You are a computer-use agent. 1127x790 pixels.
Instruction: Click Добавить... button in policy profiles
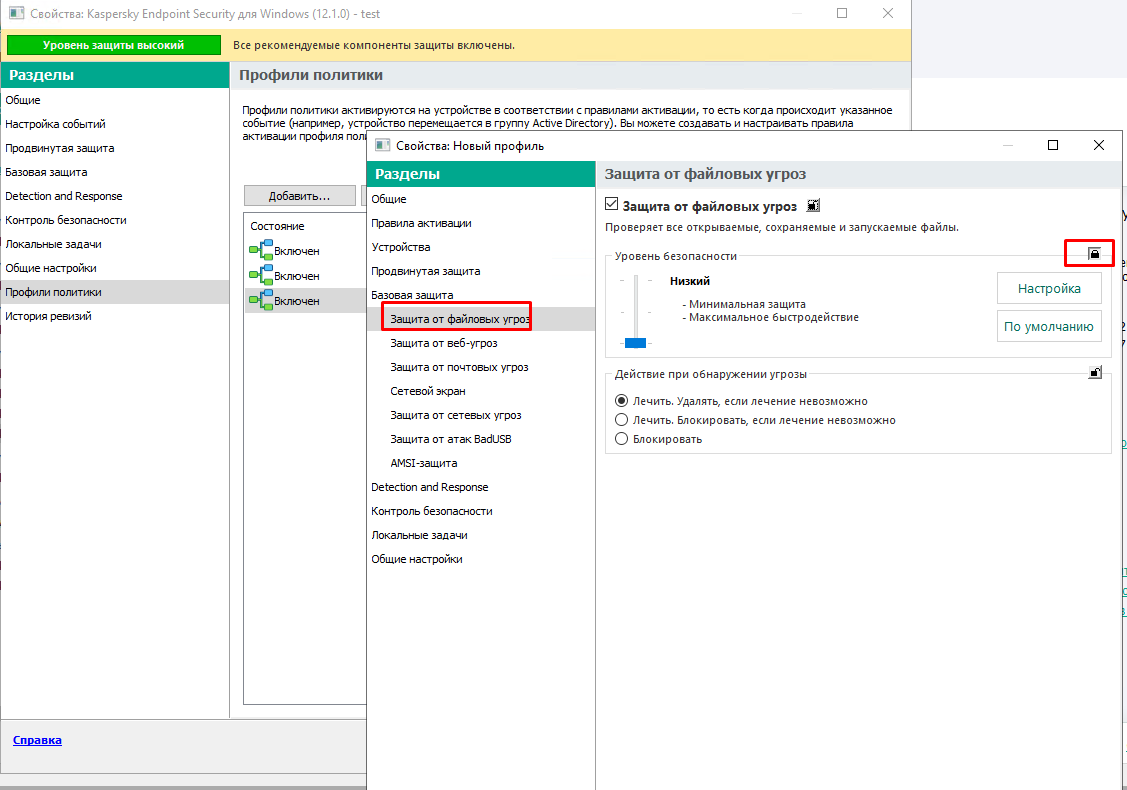click(300, 196)
